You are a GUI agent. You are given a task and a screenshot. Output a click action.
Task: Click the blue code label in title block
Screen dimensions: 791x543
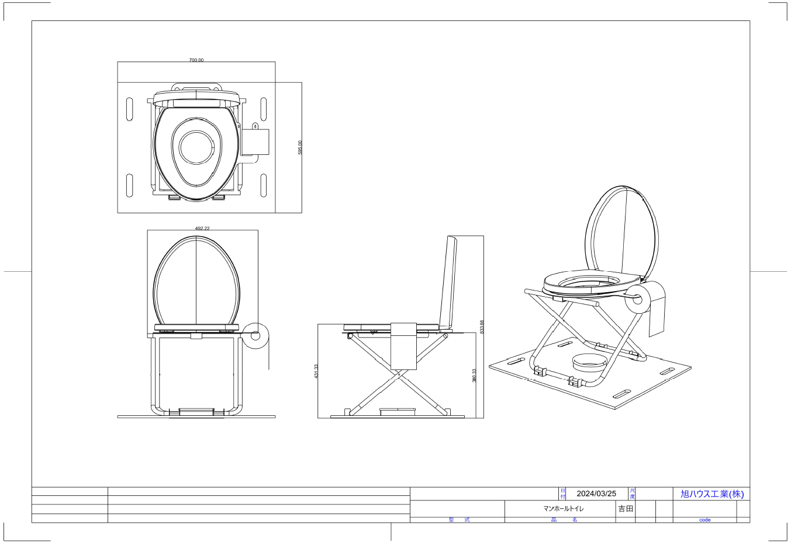(704, 520)
